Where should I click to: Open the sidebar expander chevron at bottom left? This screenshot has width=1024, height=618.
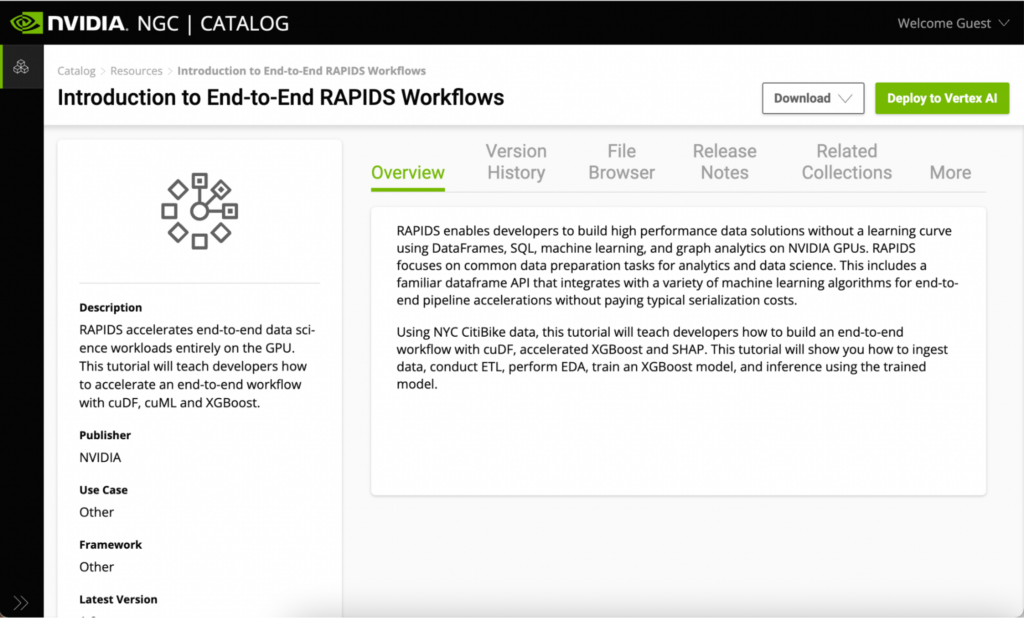point(20,601)
